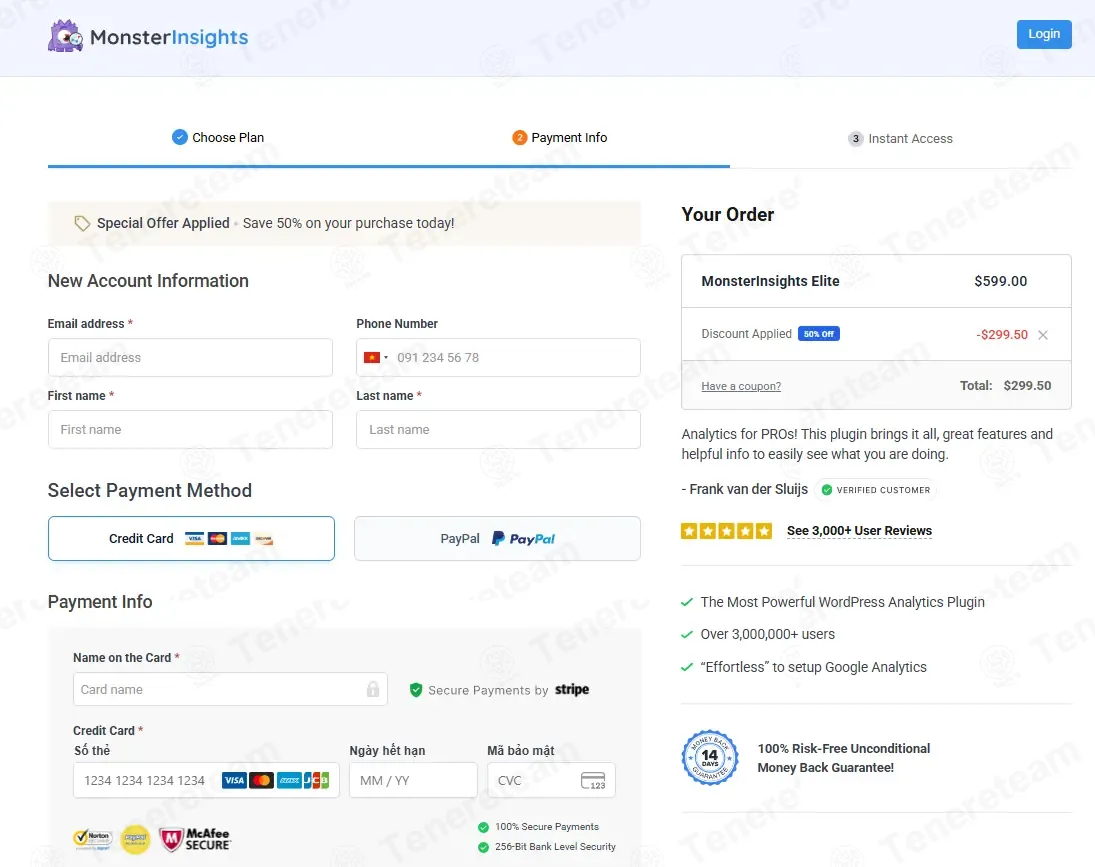Image resolution: width=1095 pixels, height=867 pixels.
Task: Click the gray step 3 badge
Action: (x=855, y=138)
